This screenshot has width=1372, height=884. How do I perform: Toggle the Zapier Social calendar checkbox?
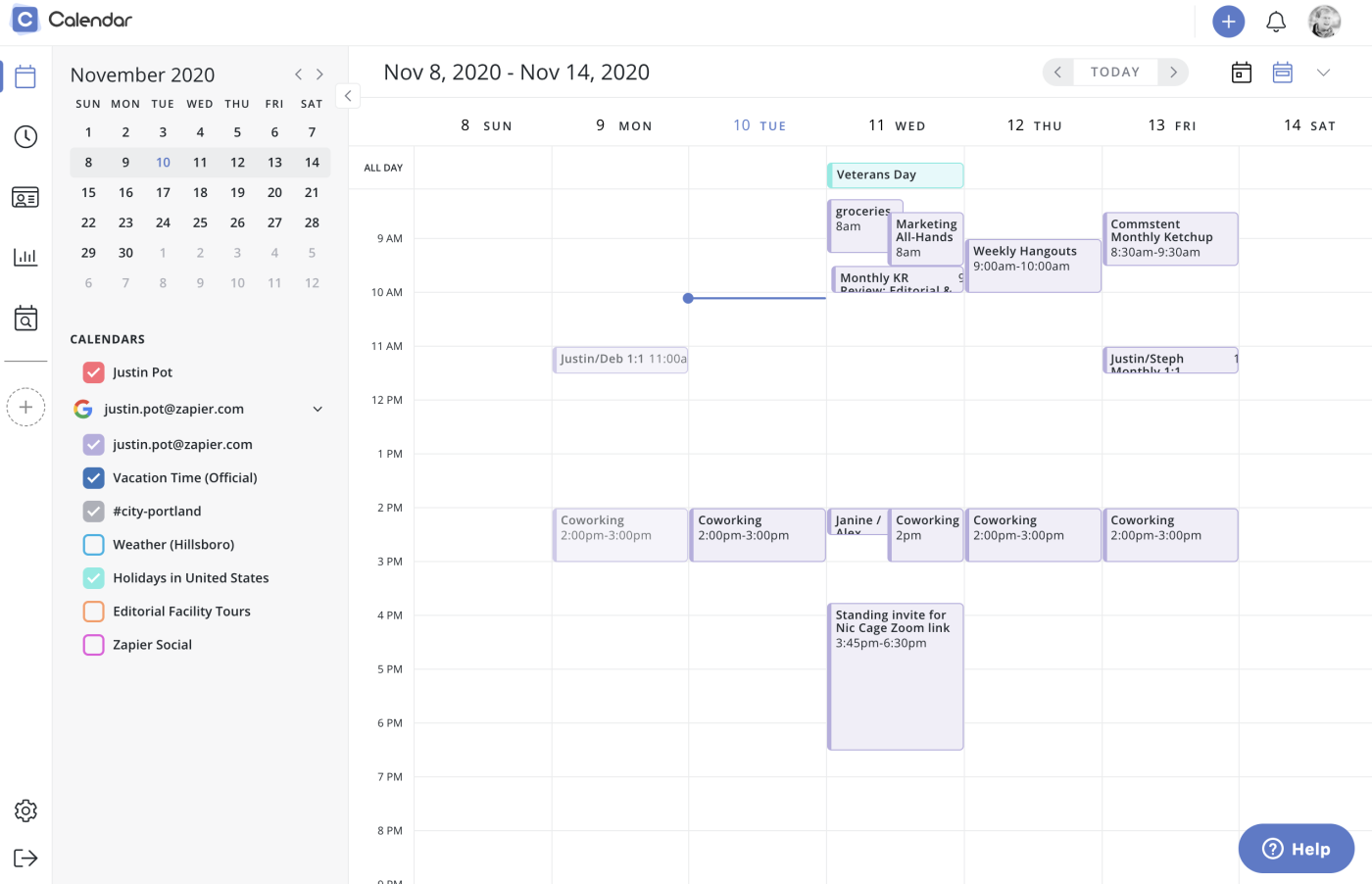pyautogui.click(x=94, y=645)
